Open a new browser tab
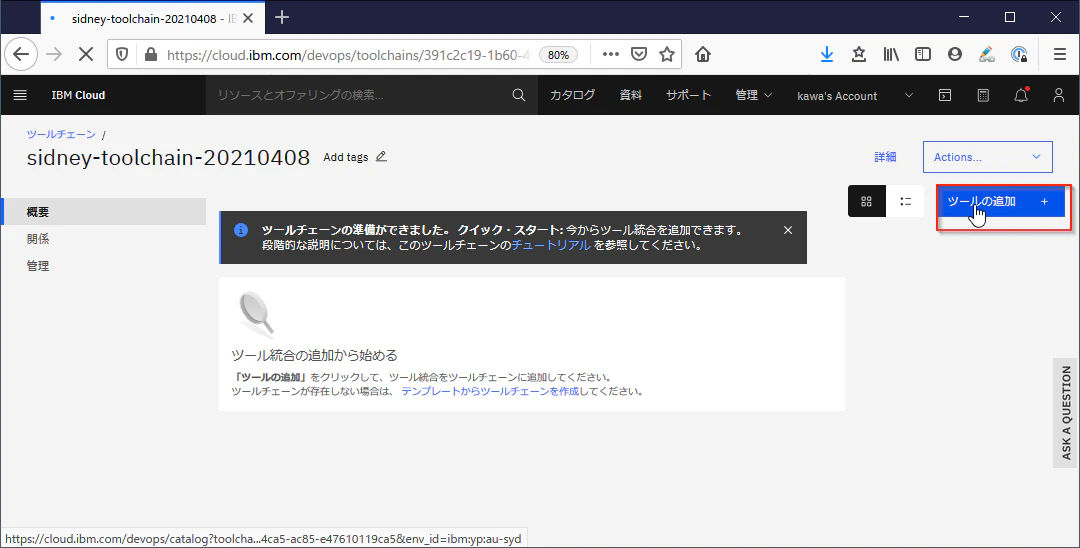Image resolution: width=1080 pixels, height=548 pixels. pyautogui.click(x=282, y=18)
